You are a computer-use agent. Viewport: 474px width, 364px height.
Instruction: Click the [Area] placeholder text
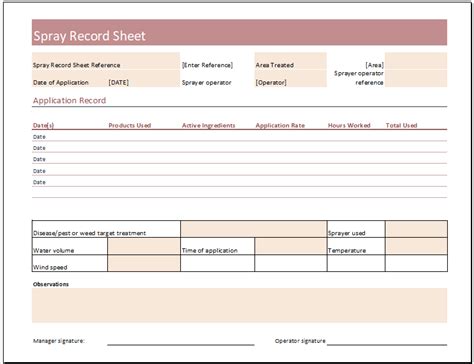[374, 65]
